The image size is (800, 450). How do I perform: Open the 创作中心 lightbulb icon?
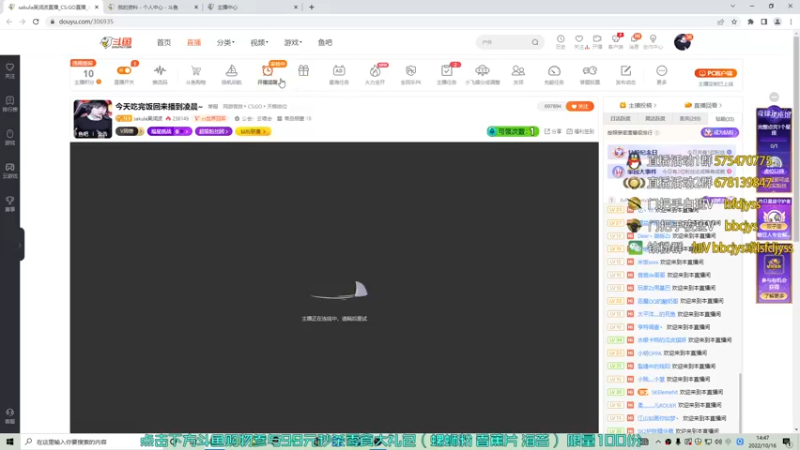(653, 41)
